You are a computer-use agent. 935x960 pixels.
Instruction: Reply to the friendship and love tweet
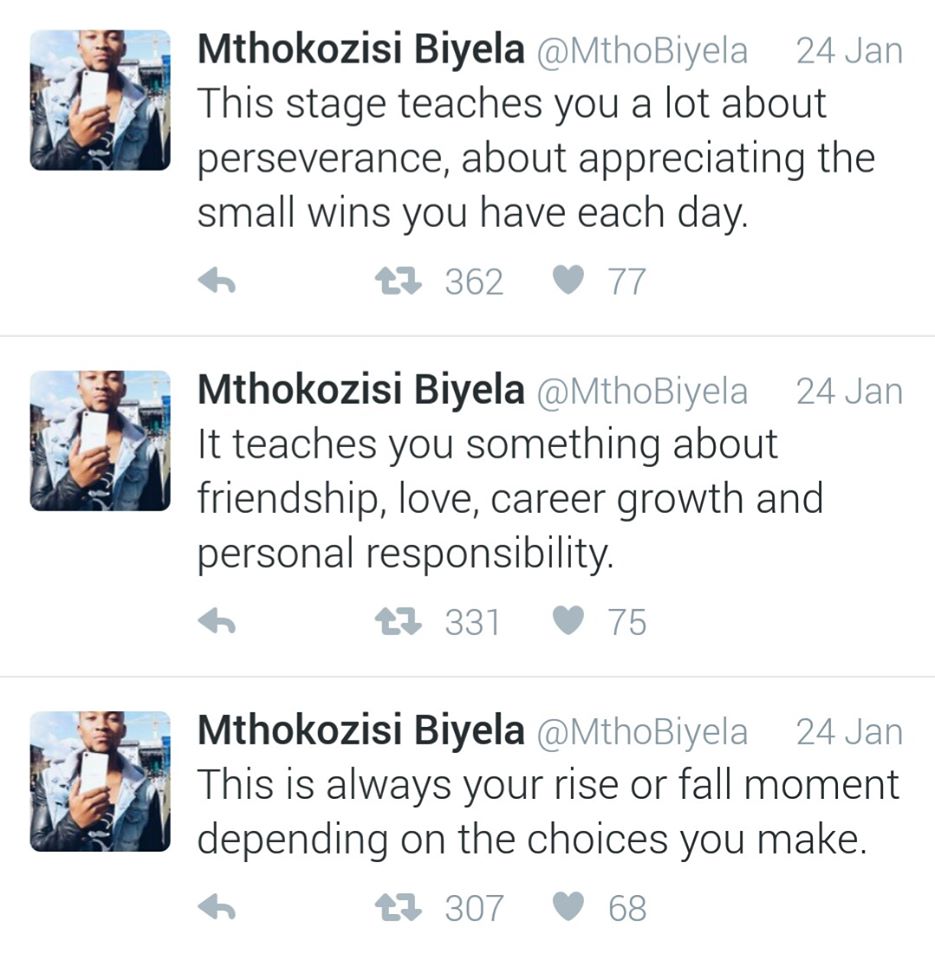click(x=217, y=622)
